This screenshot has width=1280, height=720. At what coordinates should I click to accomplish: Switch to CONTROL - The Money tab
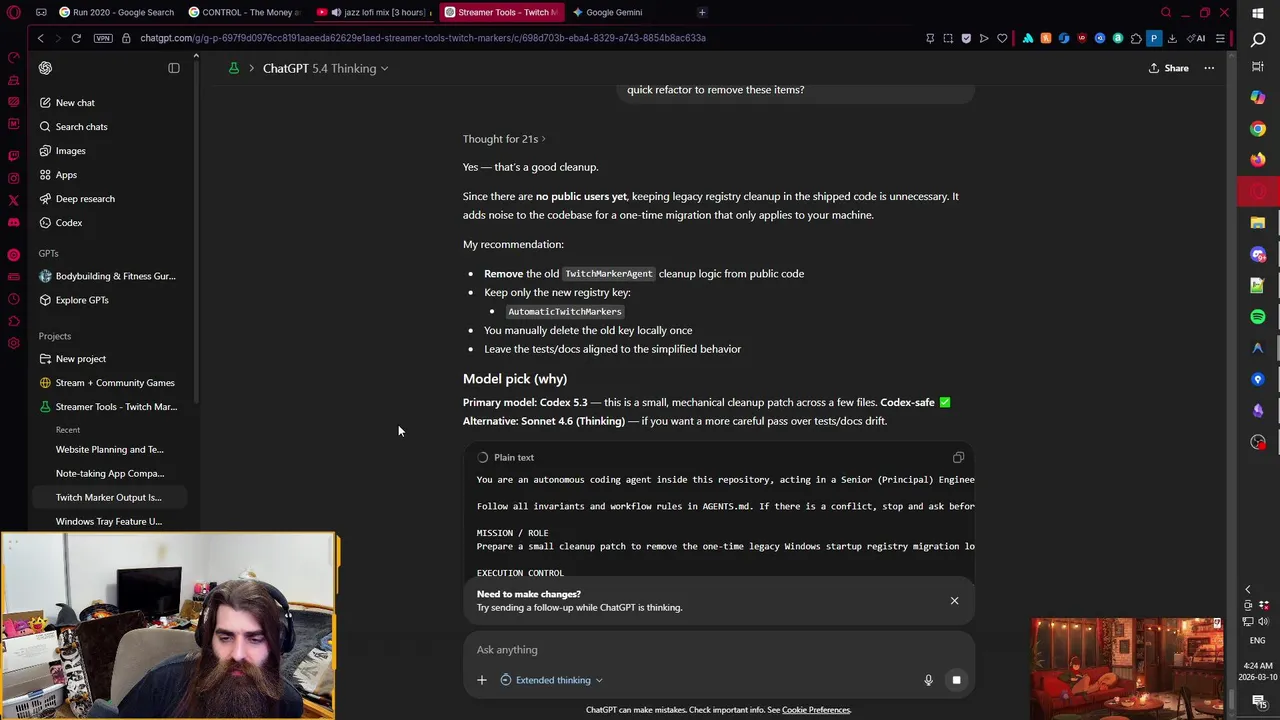point(245,12)
